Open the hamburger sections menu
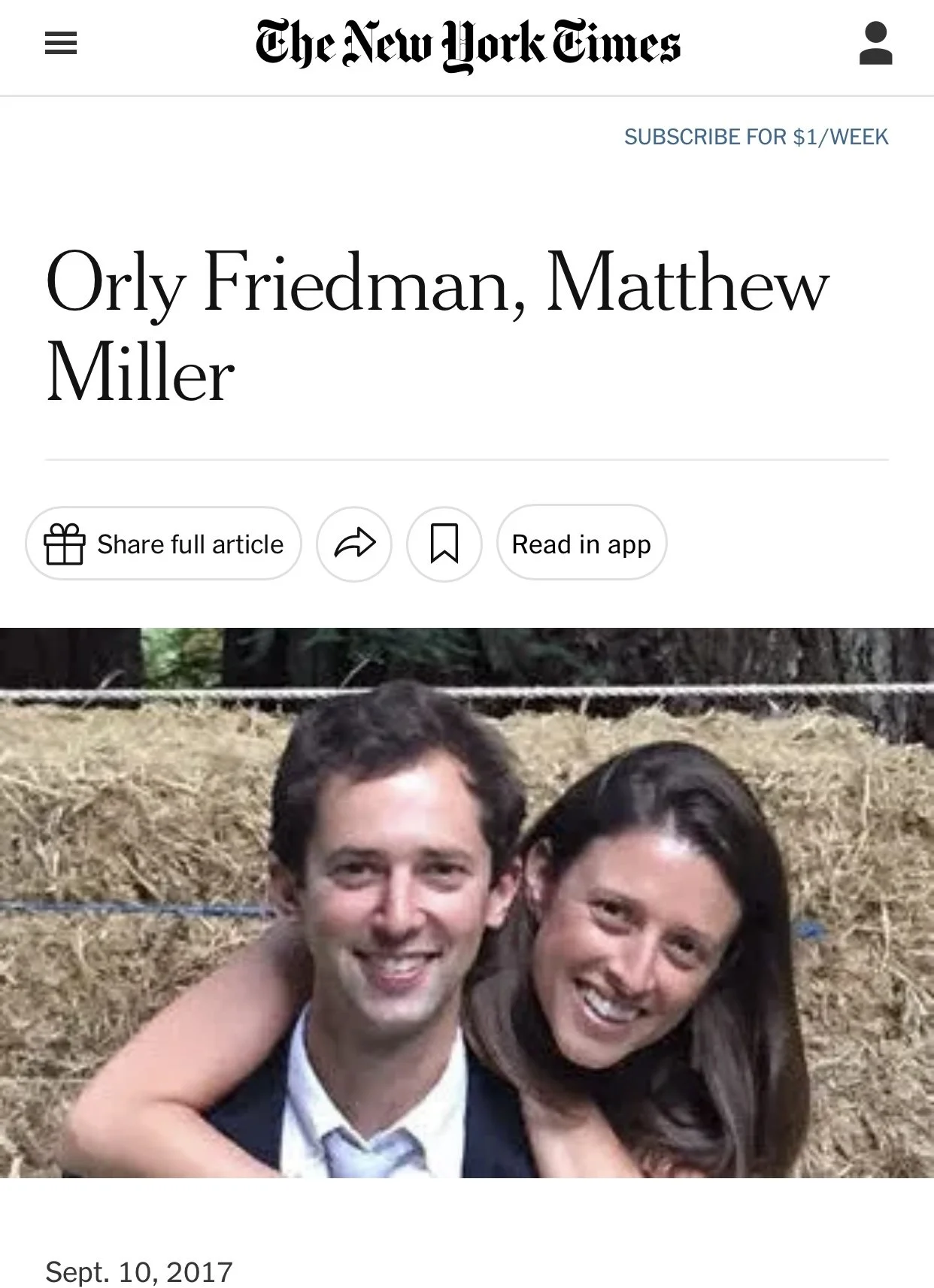Image resolution: width=934 pixels, height=1288 pixels. pos(61,44)
